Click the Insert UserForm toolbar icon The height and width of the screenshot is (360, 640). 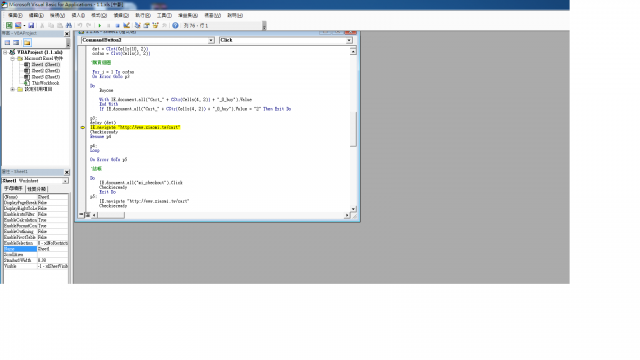18,25
